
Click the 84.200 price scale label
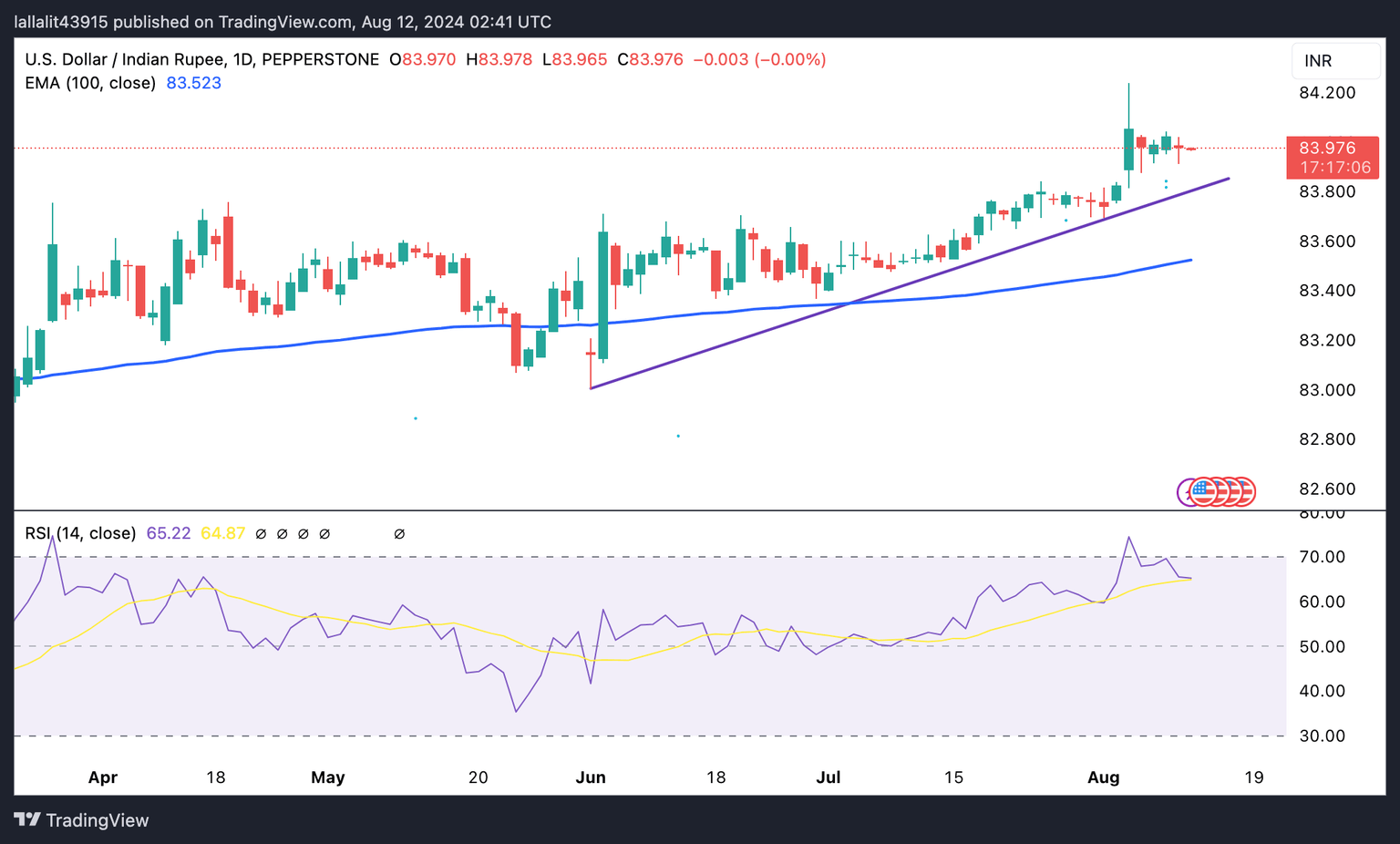pos(1326,93)
